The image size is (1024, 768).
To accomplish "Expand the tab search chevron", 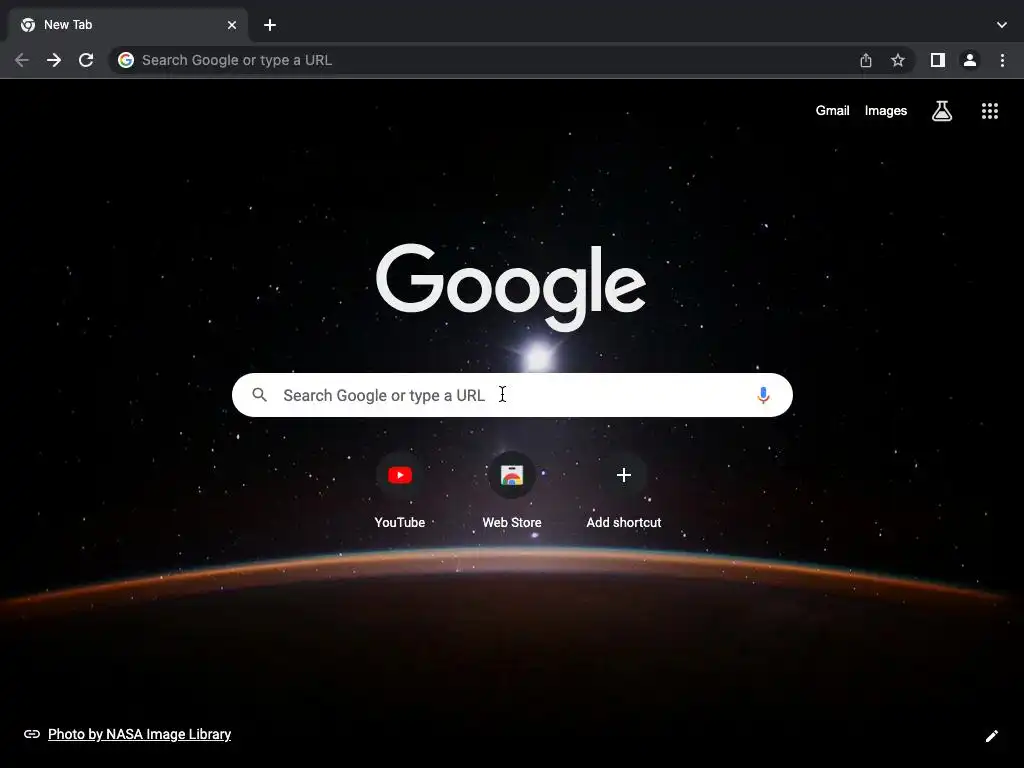I will click(1002, 25).
